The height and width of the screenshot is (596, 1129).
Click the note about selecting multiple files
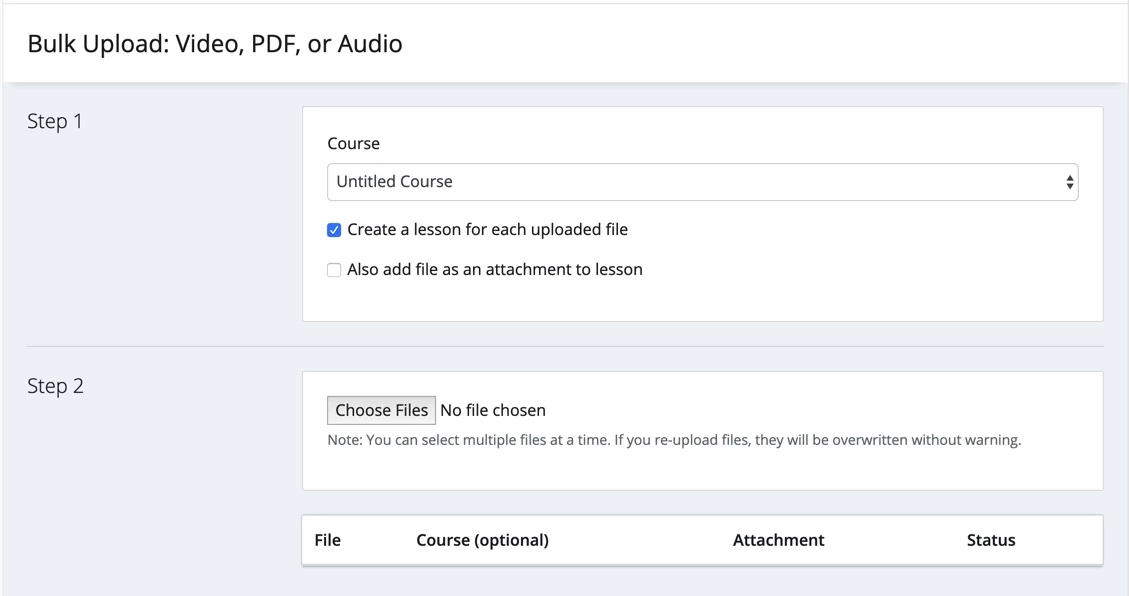tap(674, 440)
